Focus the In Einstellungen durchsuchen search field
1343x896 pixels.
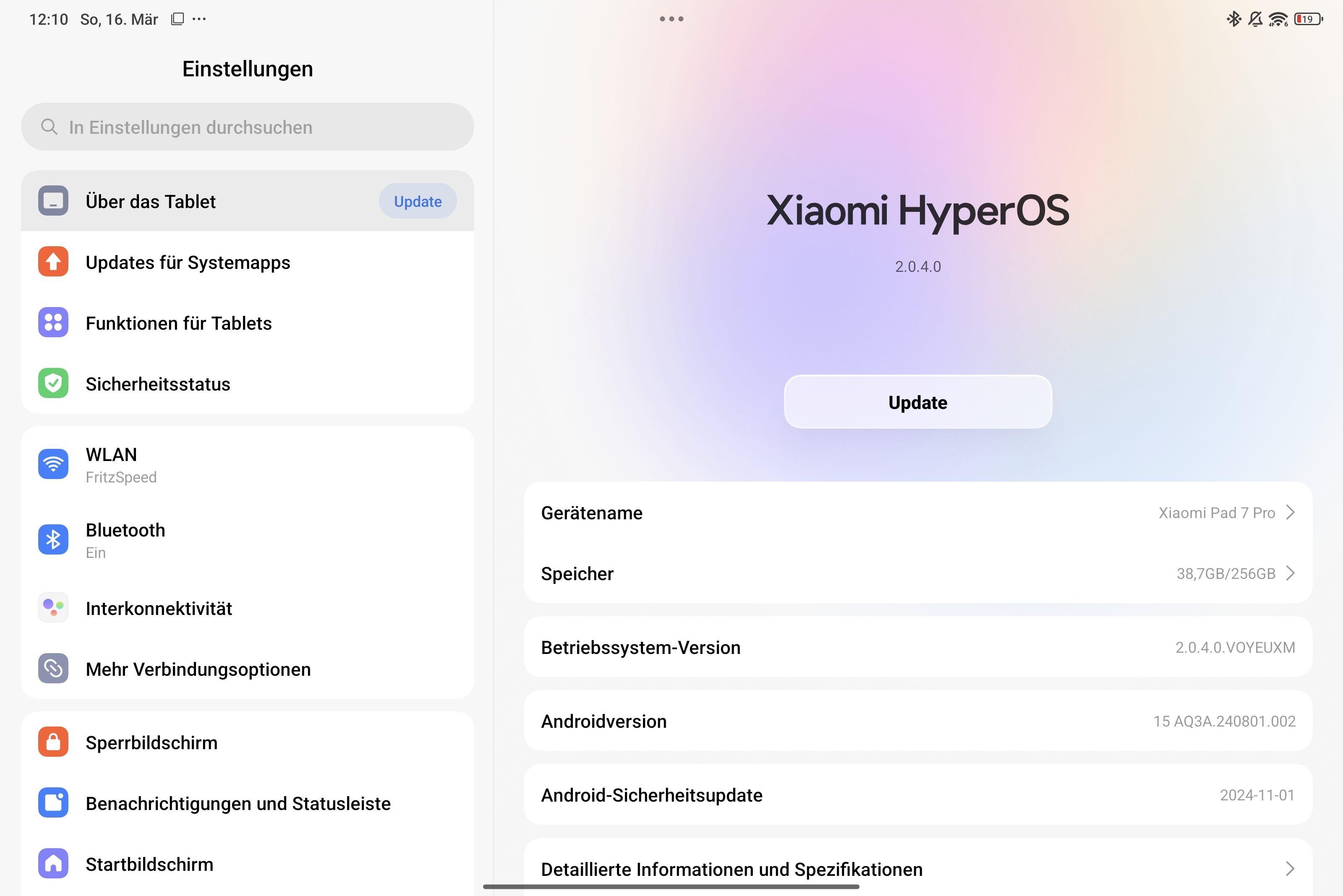coord(248,127)
